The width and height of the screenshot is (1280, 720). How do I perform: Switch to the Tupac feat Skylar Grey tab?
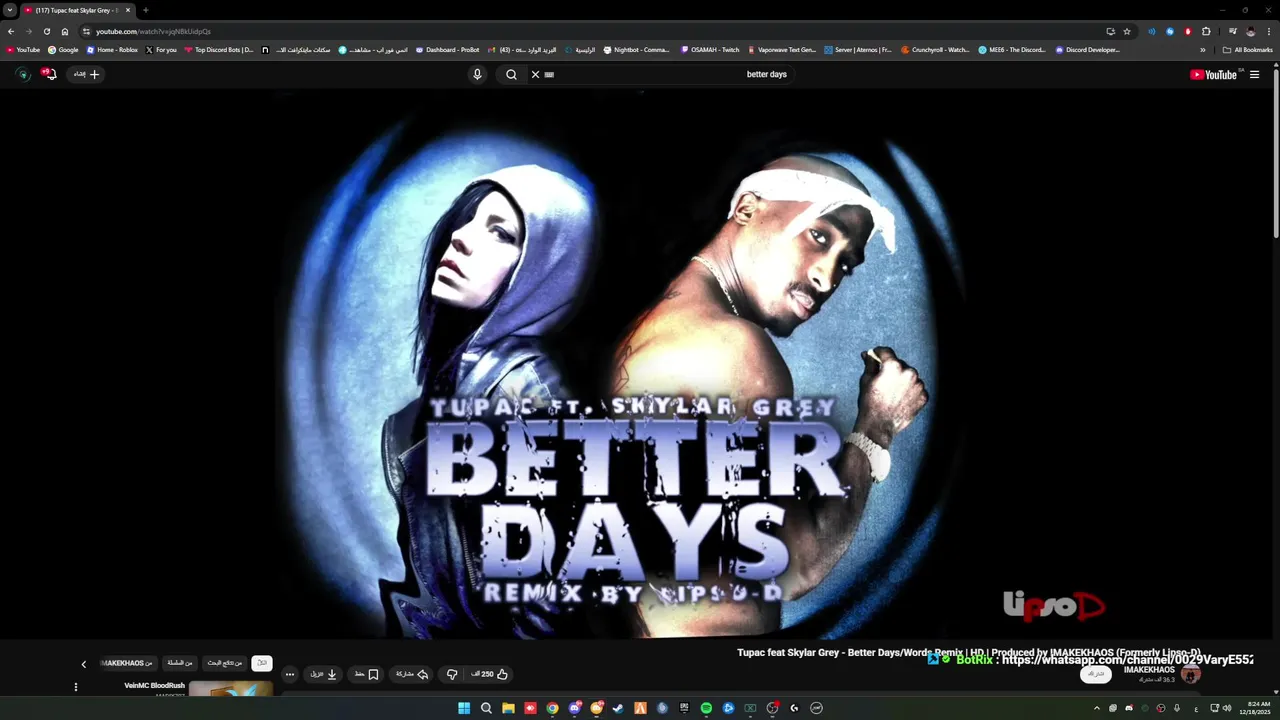point(75,10)
